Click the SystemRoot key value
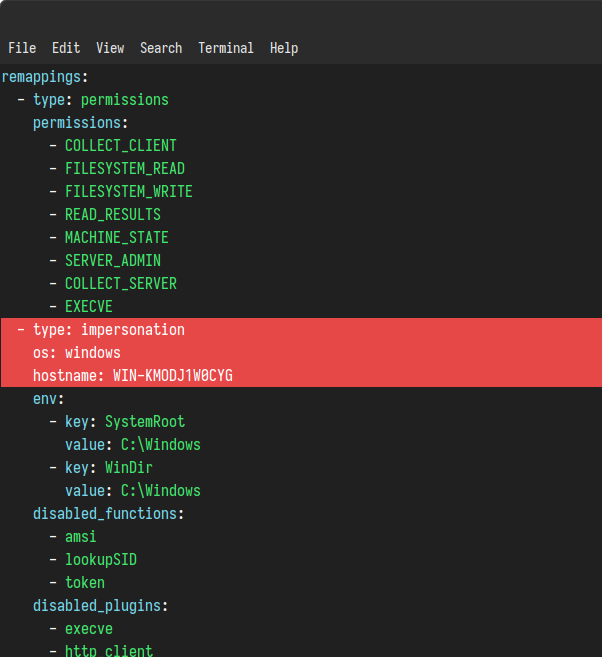This screenshot has height=657, width=602. 144,422
